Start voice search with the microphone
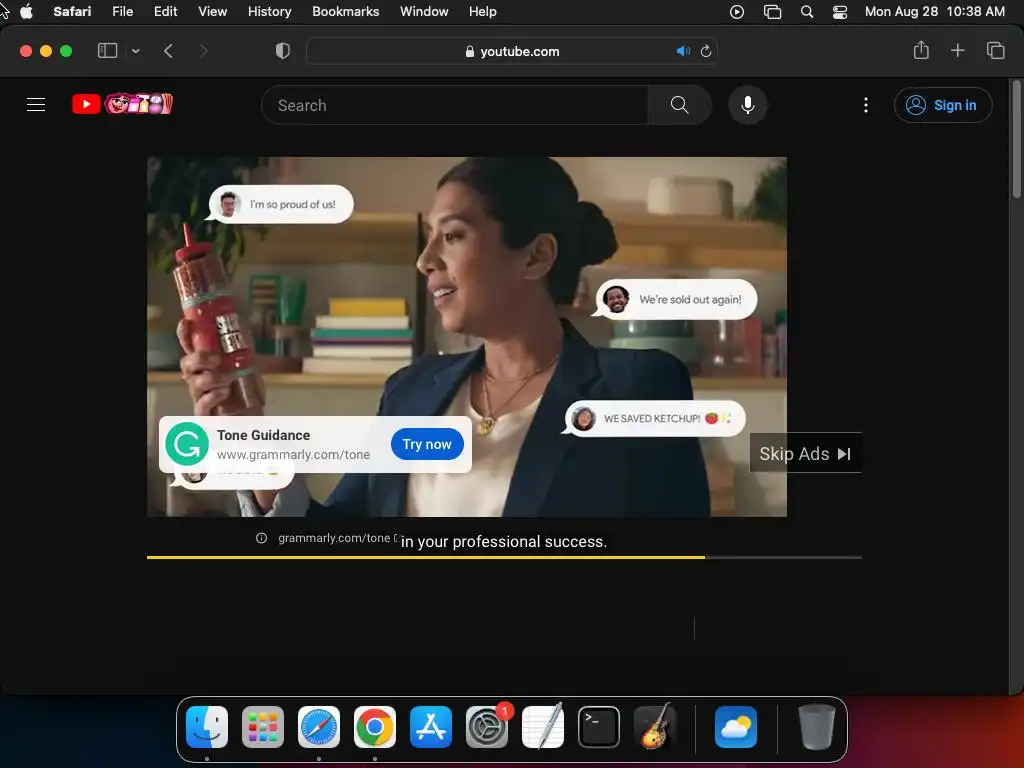 pos(748,104)
